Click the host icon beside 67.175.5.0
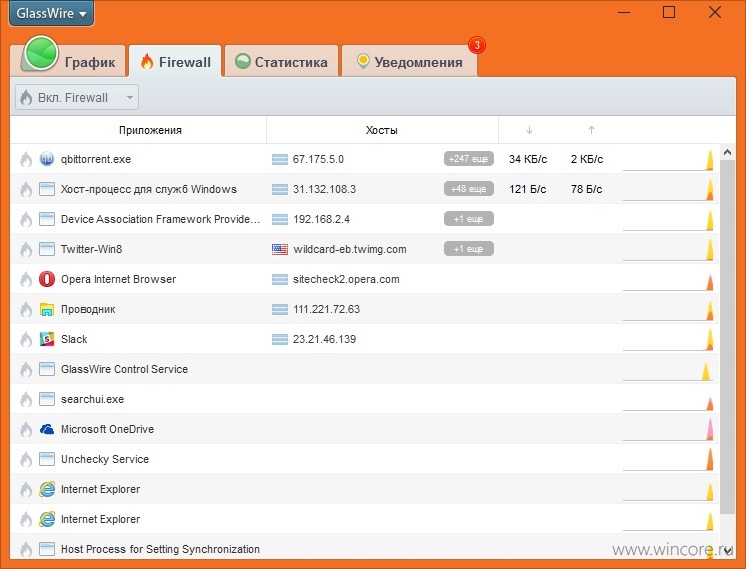The image size is (746, 569). (x=280, y=159)
